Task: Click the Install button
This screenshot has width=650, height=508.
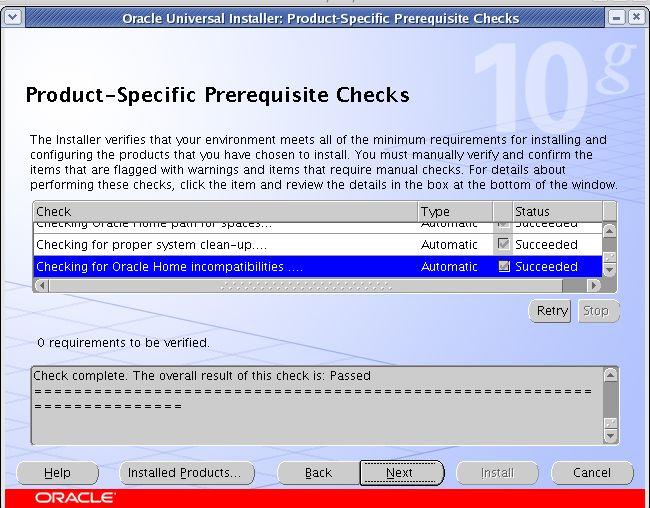Action: pos(497,473)
